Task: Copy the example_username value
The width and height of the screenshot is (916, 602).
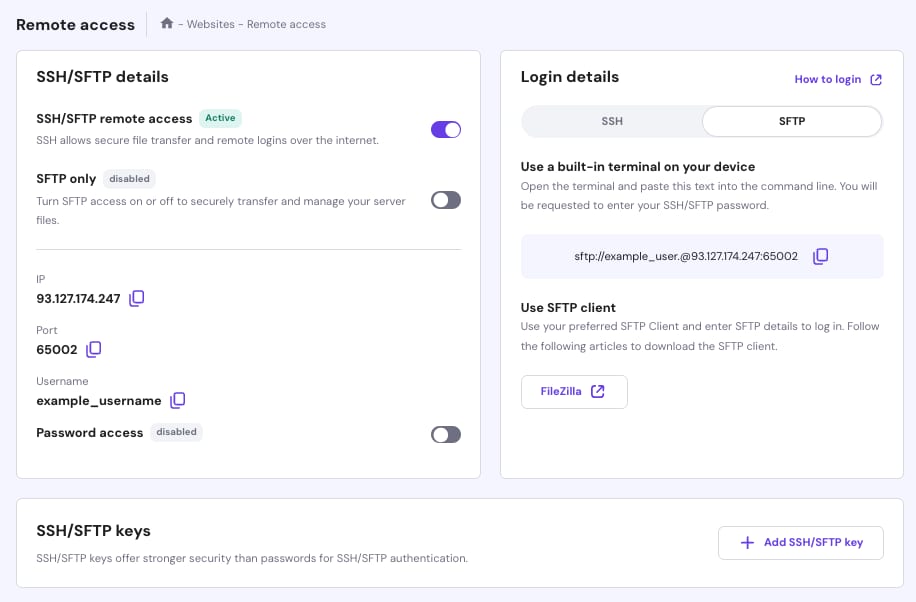Action: tap(178, 400)
